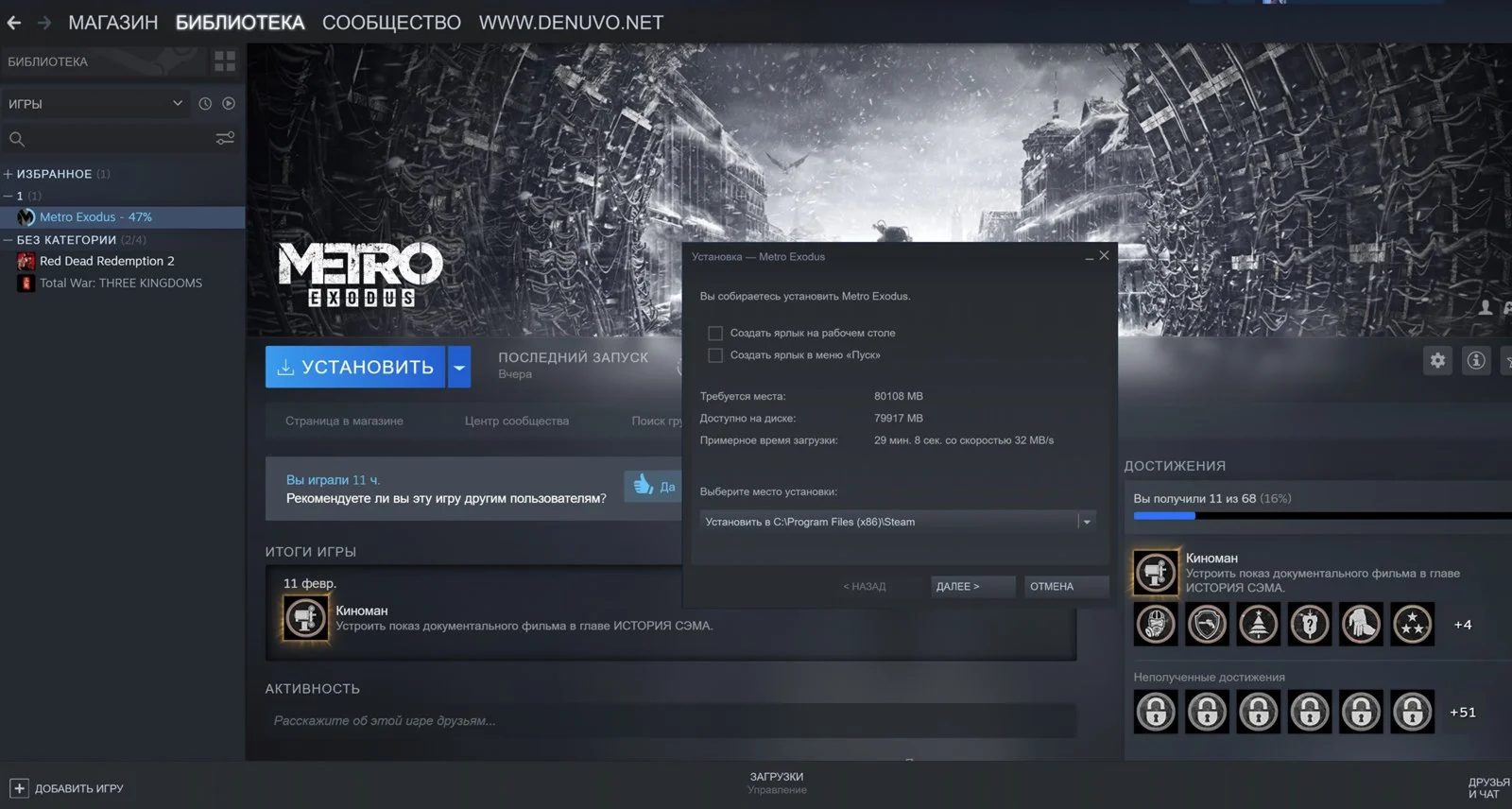
Task: Show game info icon
Action: pyautogui.click(x=1475, y=360)
